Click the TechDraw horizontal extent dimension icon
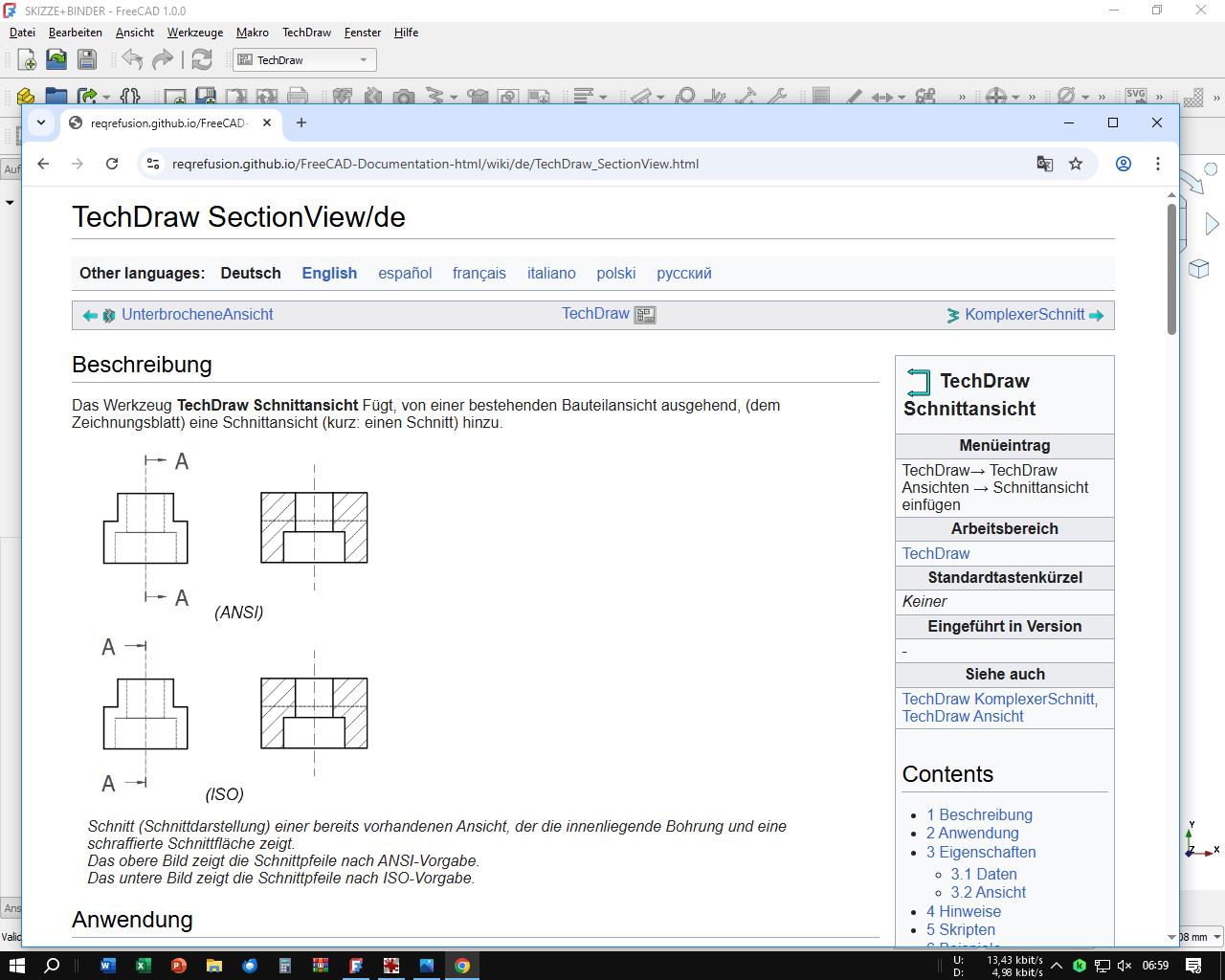This screenshot has width=1225, height=980. pos(882,97)
